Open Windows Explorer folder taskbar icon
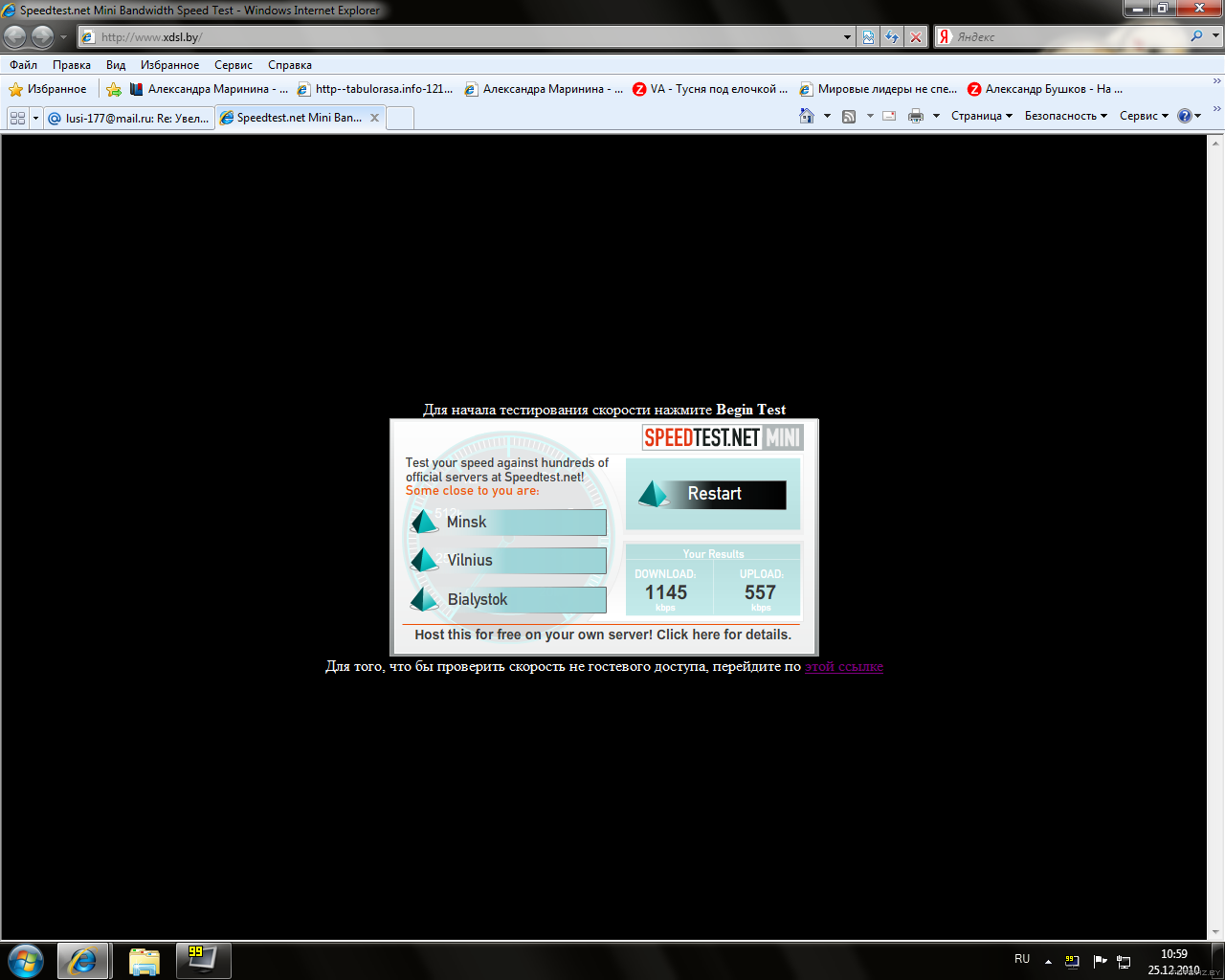 [145, 961]
